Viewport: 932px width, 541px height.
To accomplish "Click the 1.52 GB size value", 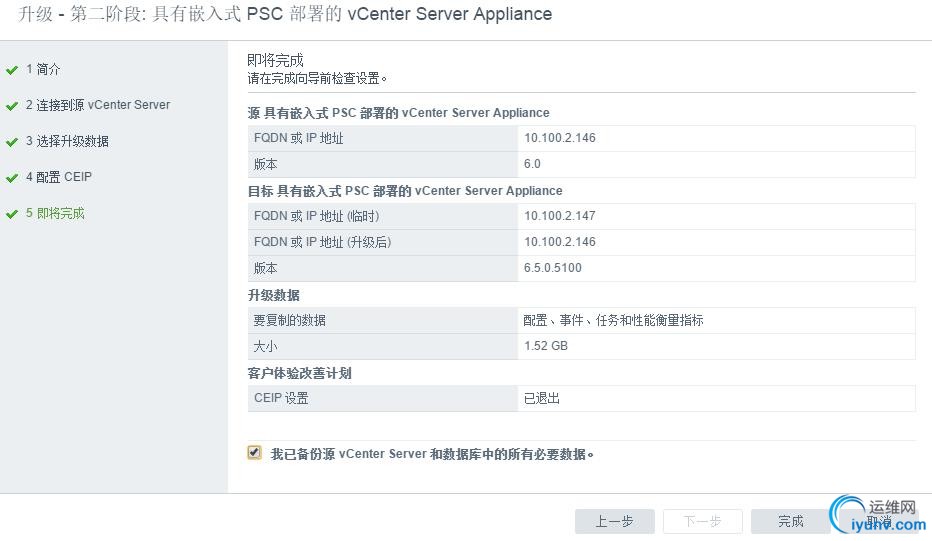I will coord(546,346).
